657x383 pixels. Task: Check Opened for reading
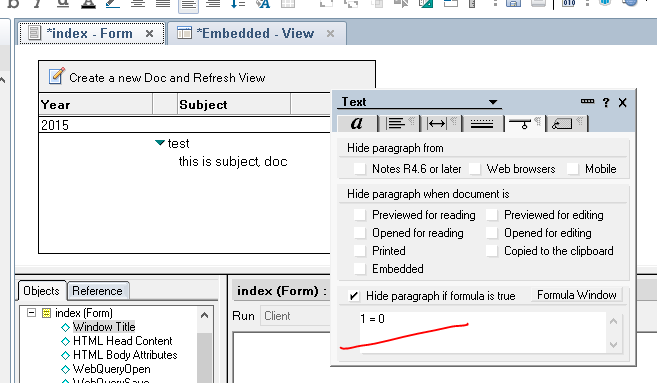360,233
